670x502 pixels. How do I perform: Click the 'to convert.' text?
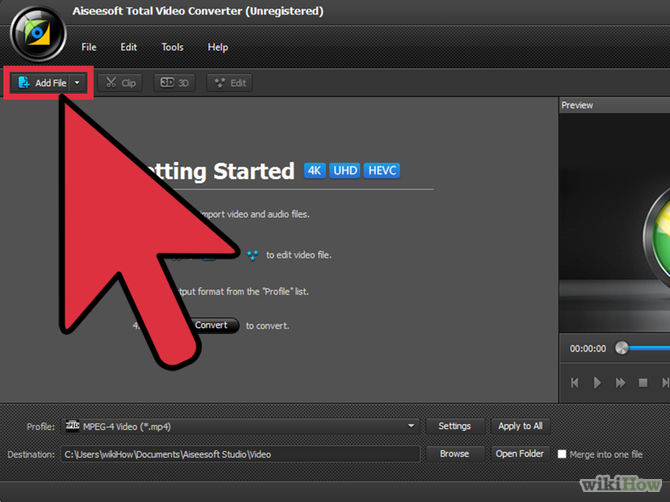267,326
